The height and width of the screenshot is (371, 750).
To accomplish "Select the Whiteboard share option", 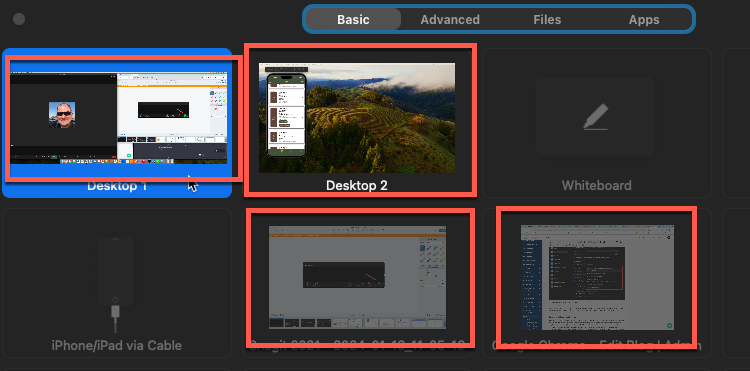I will pos(596,123).
